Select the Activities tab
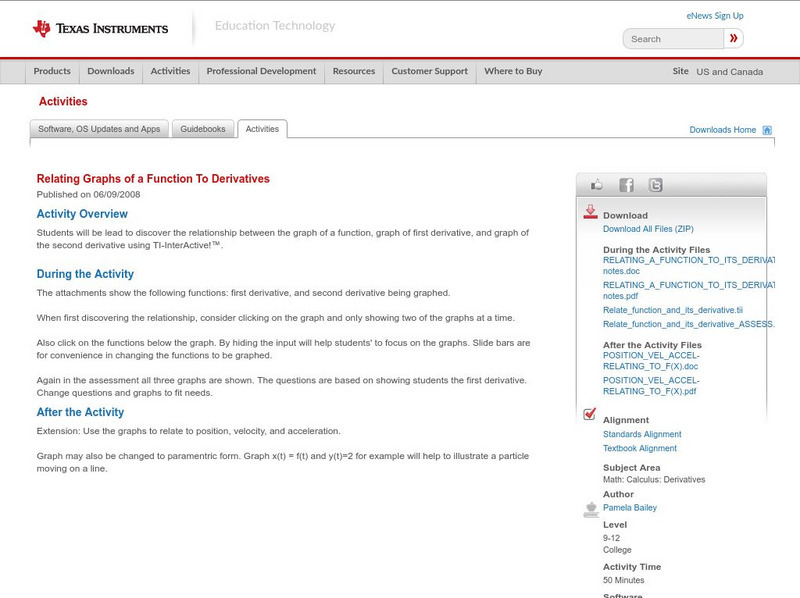800x598 pixels. click(262, 129)
